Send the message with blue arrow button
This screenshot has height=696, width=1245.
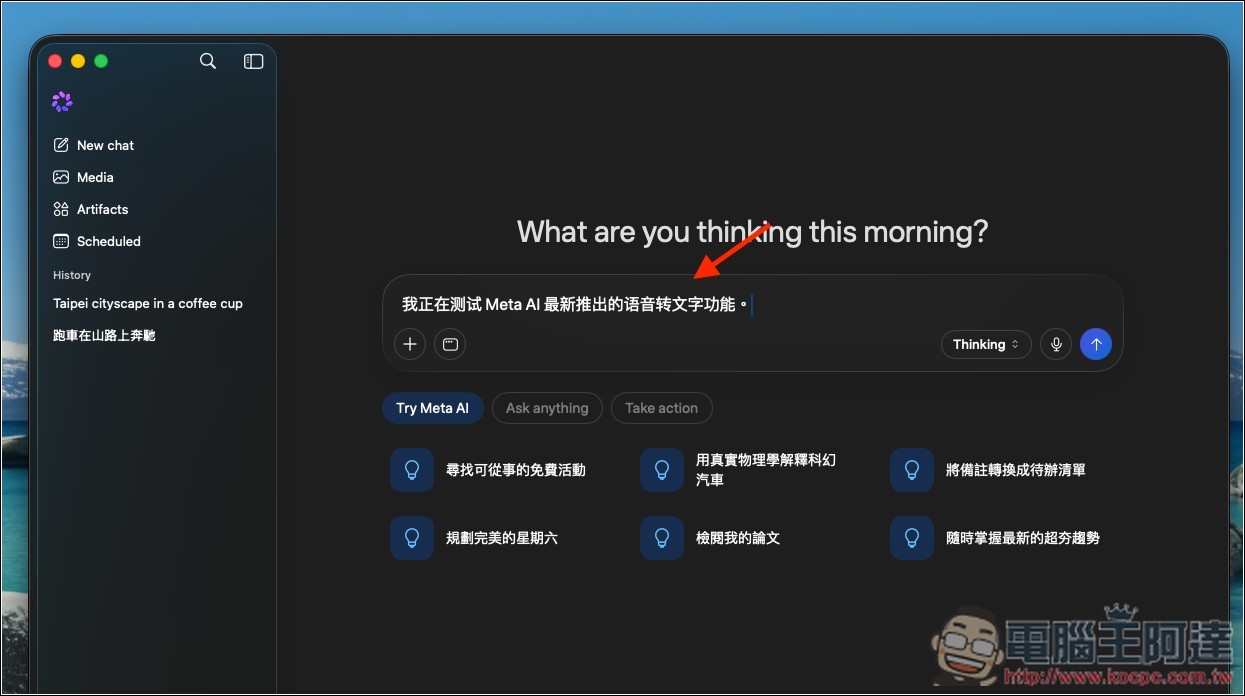tap(1096, 344)
